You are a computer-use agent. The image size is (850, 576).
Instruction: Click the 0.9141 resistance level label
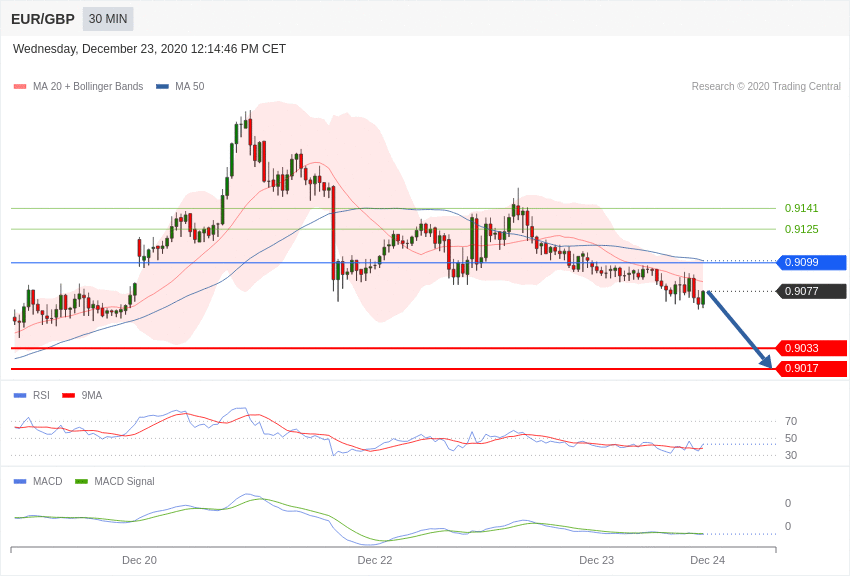(802, 209)
